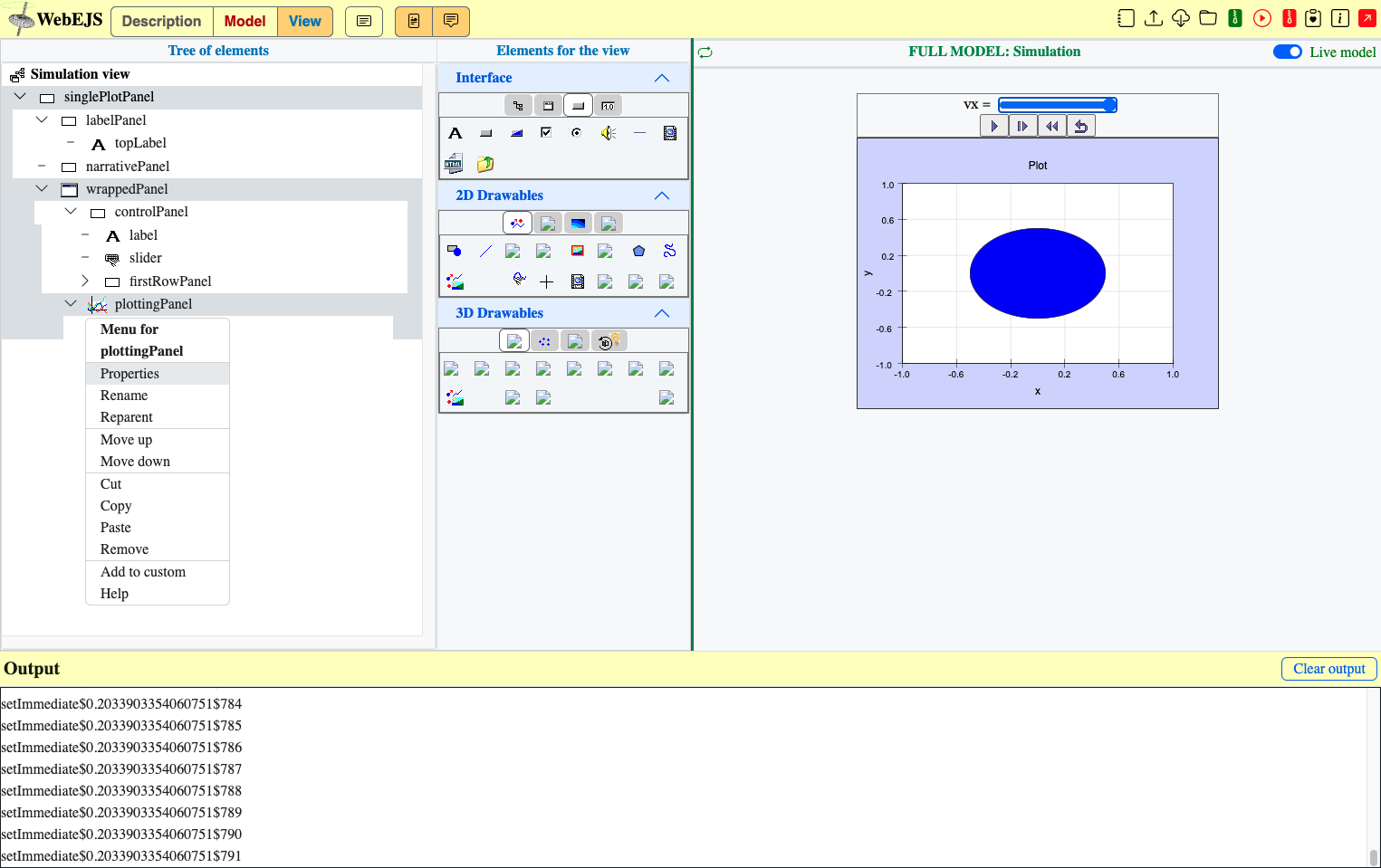The height and width of the screenshot is (868, 1381).
Task: Click the cloud download icon in top-right toolbar
Action: click(x=1181, y=18)
